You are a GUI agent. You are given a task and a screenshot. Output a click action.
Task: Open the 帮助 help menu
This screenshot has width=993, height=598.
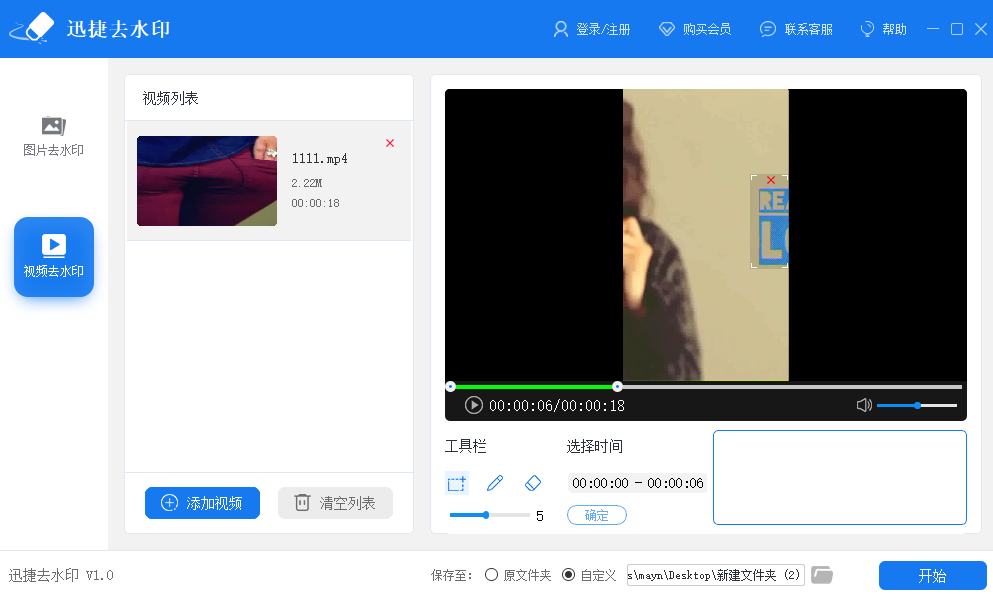pos(883,29)
